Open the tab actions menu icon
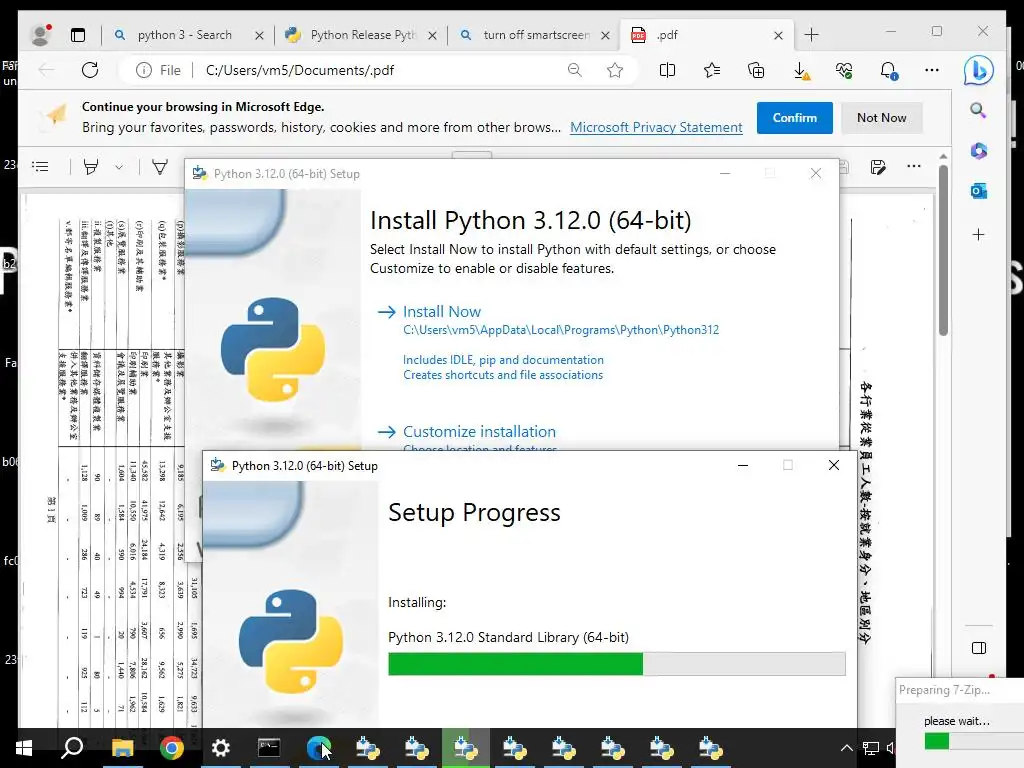The width and height of the screenshot is (1024, 768). pos(78,35)
